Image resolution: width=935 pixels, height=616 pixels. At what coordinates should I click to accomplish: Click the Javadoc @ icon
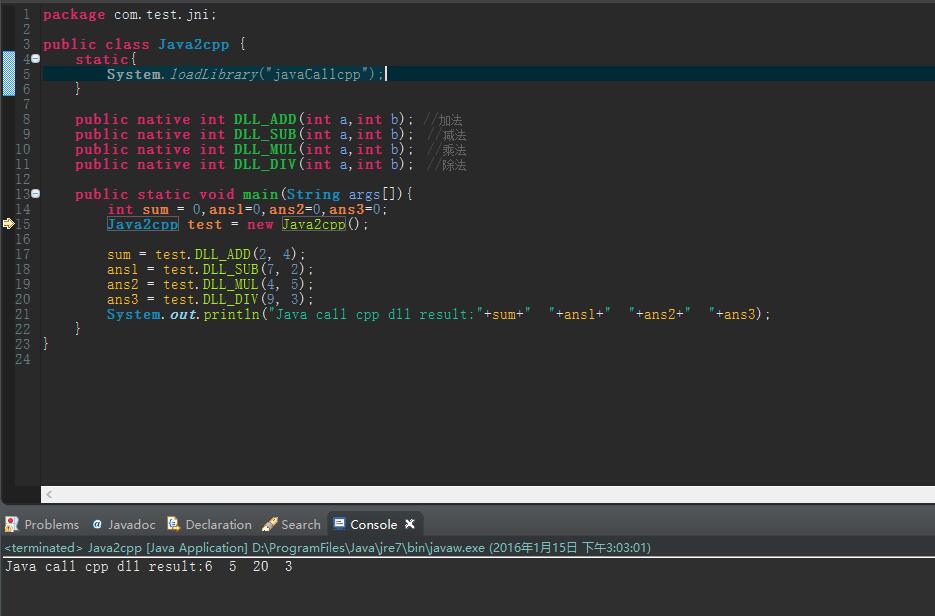[97, 524]
